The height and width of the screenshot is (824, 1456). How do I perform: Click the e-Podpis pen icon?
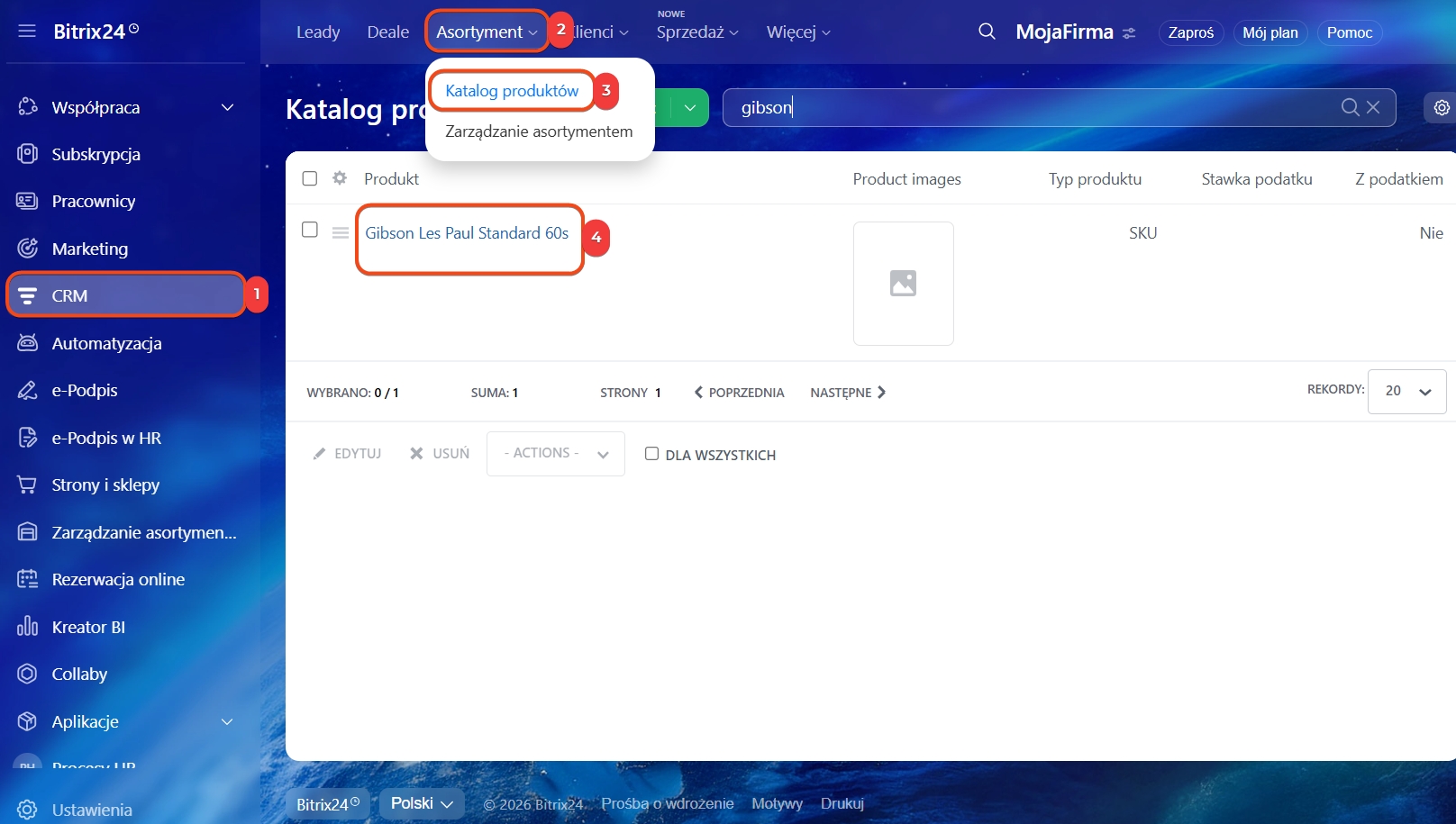tap(28, 390)
